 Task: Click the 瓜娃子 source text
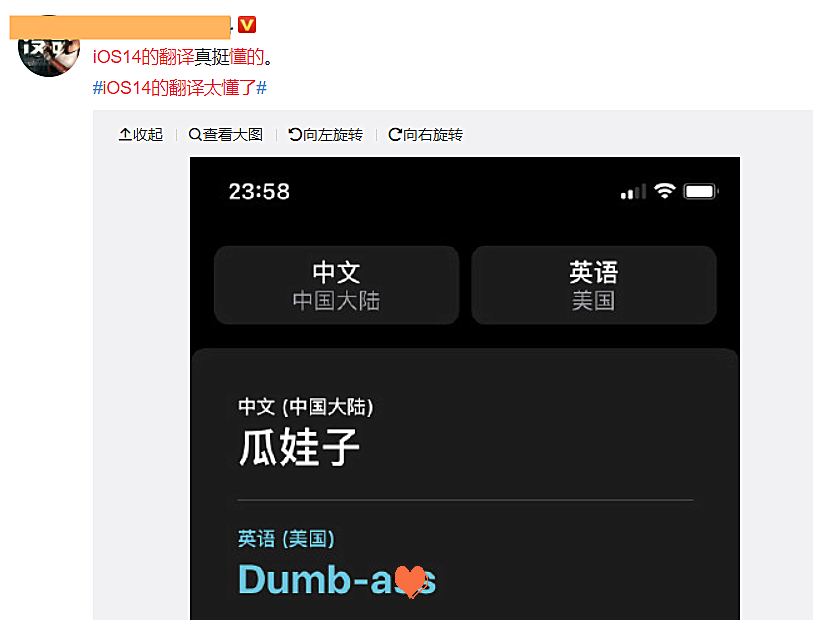pos(299,447)
